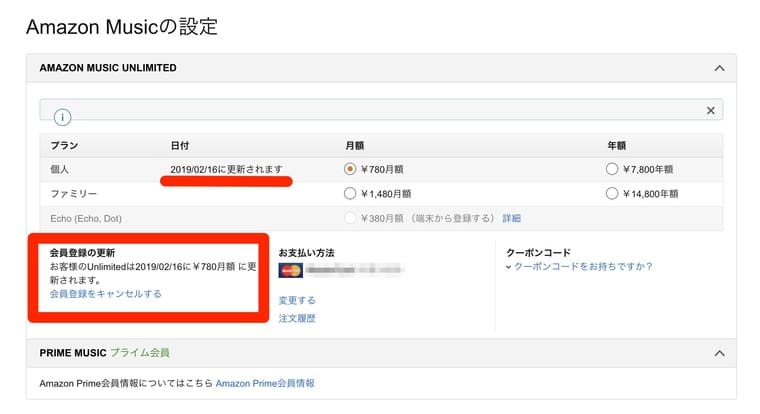This screenshot has height=414, width=760.
Task: Click the クーポンコード heading
Action: point(538,253)
